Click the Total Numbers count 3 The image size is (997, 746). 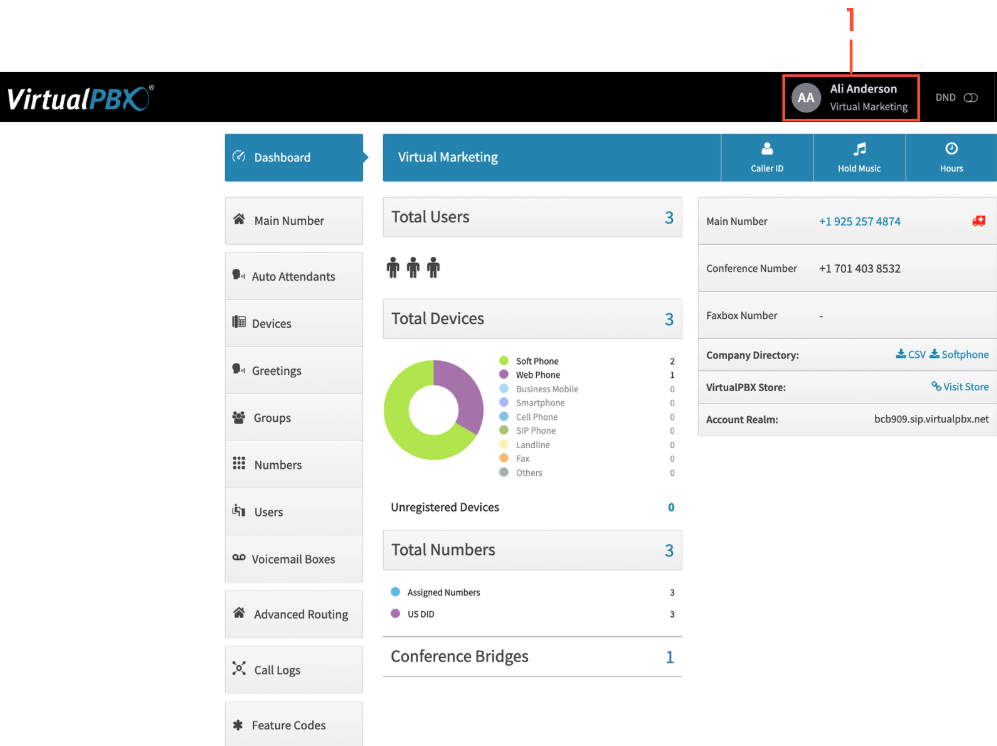669,550
